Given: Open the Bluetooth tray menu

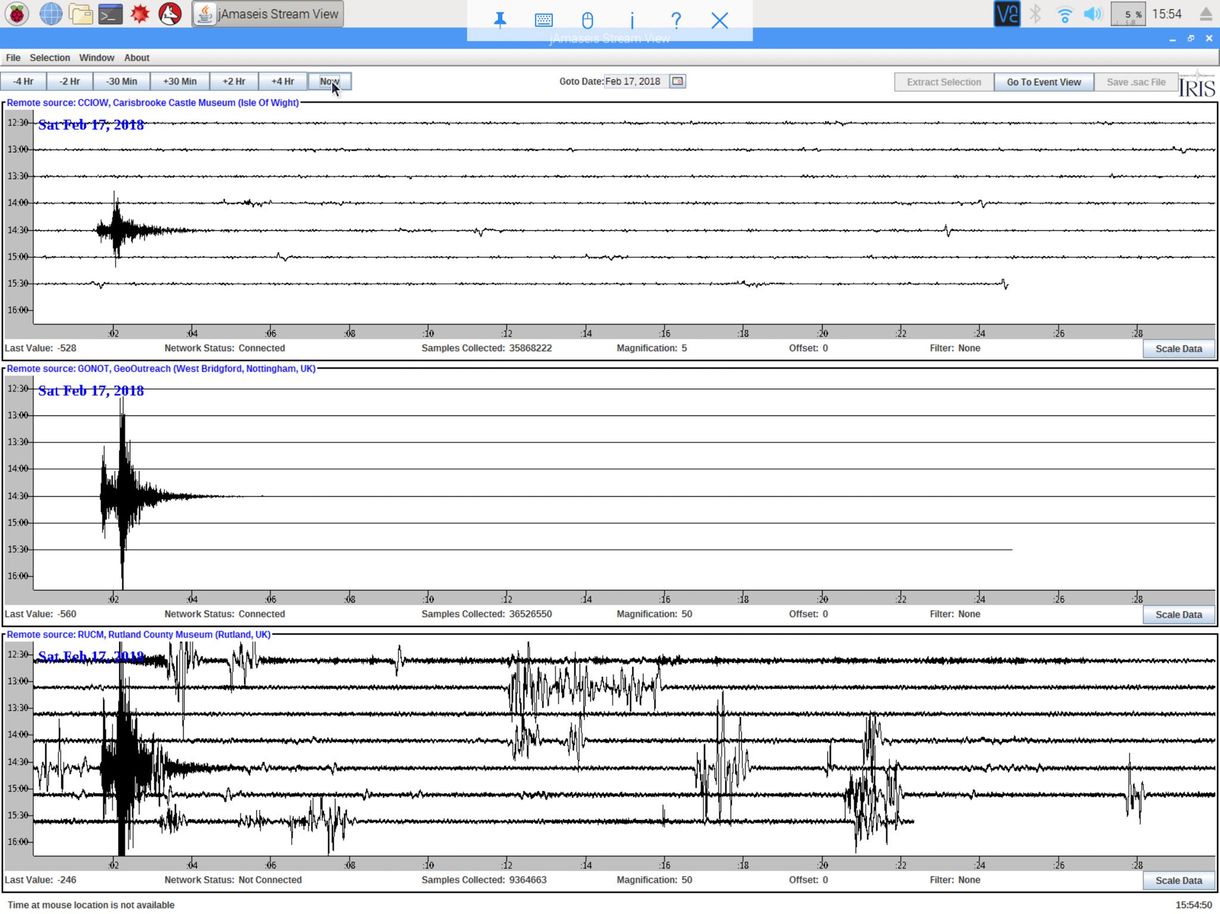Looking at the screenshot, I should pyautogui.click(x=1036, y=14).
